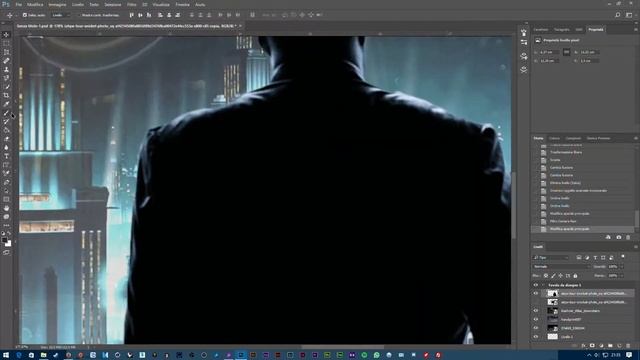The height and width of the screenshot is (360, 640).
Task: Lock transparent pixels toggle
Action: [x=546, y=276]
